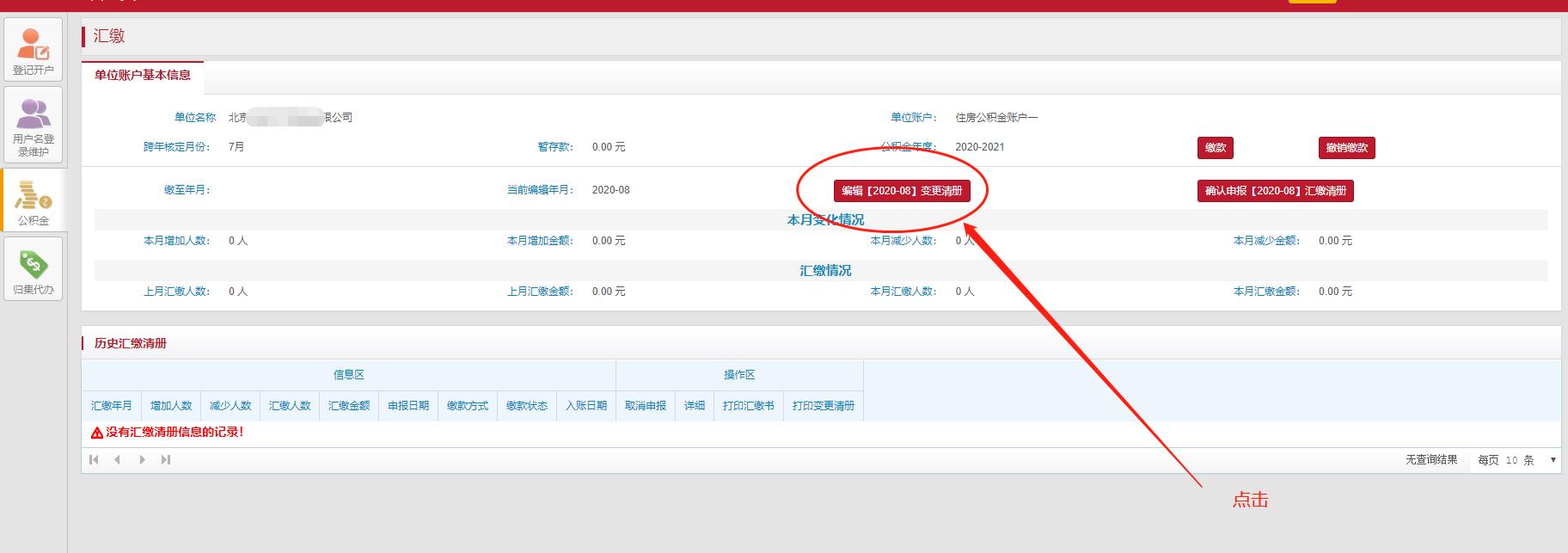
Task: Go to first page of history table
Action: pyautogui.click(x=94, y=459)
